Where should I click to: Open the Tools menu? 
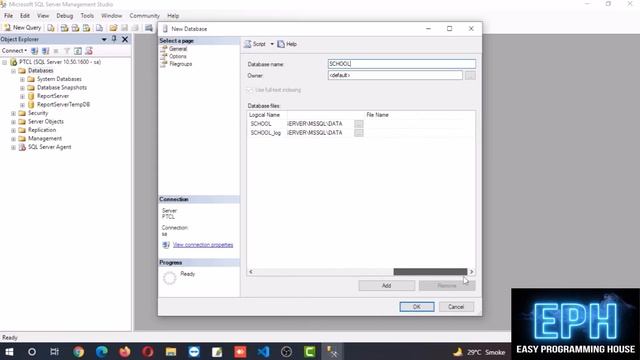click(x=87, y=16)
